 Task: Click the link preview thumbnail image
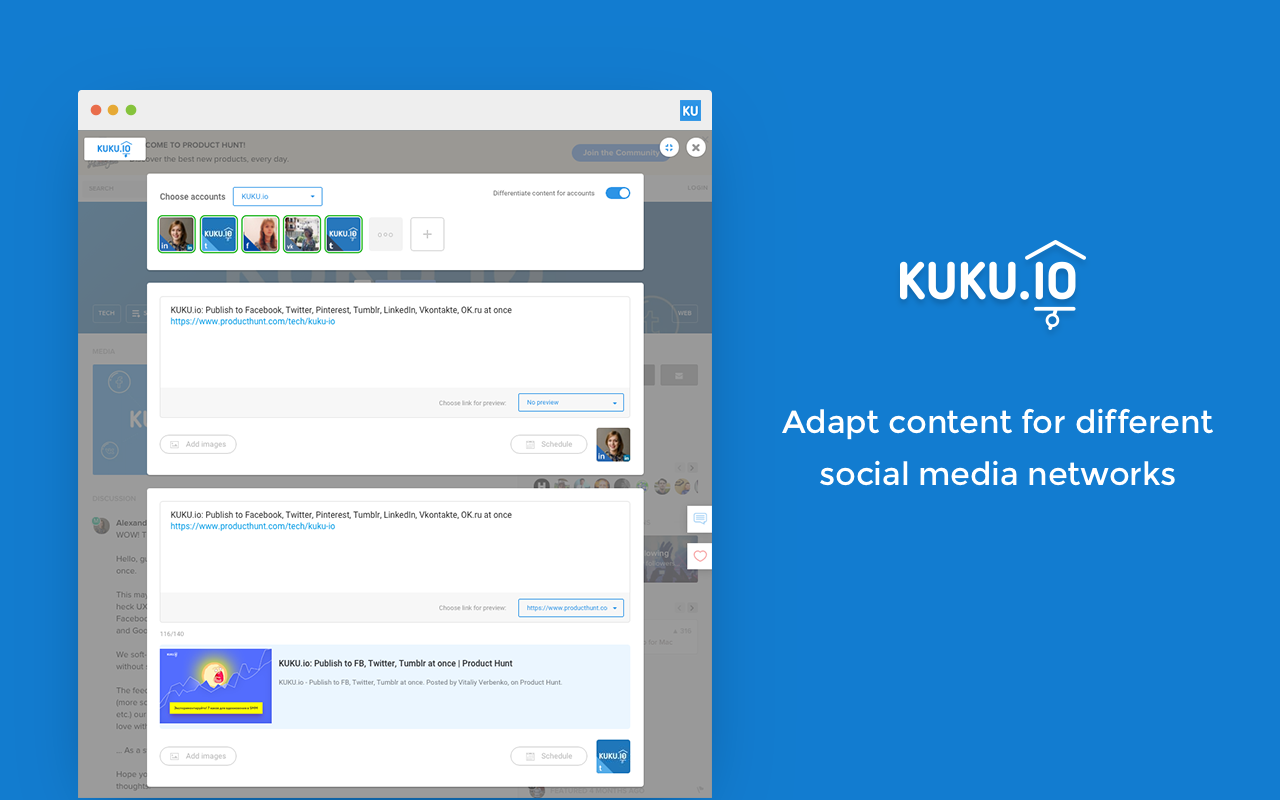coord(216,686)
